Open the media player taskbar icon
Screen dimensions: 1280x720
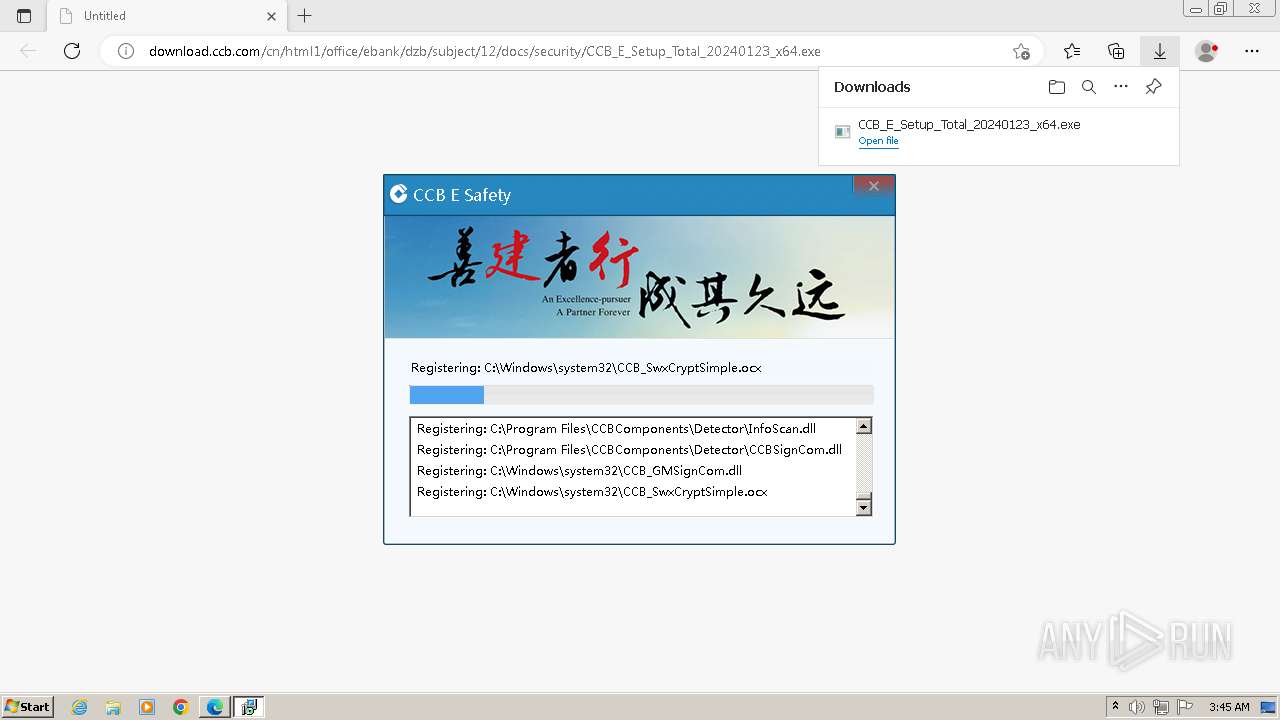pos(147,707)
